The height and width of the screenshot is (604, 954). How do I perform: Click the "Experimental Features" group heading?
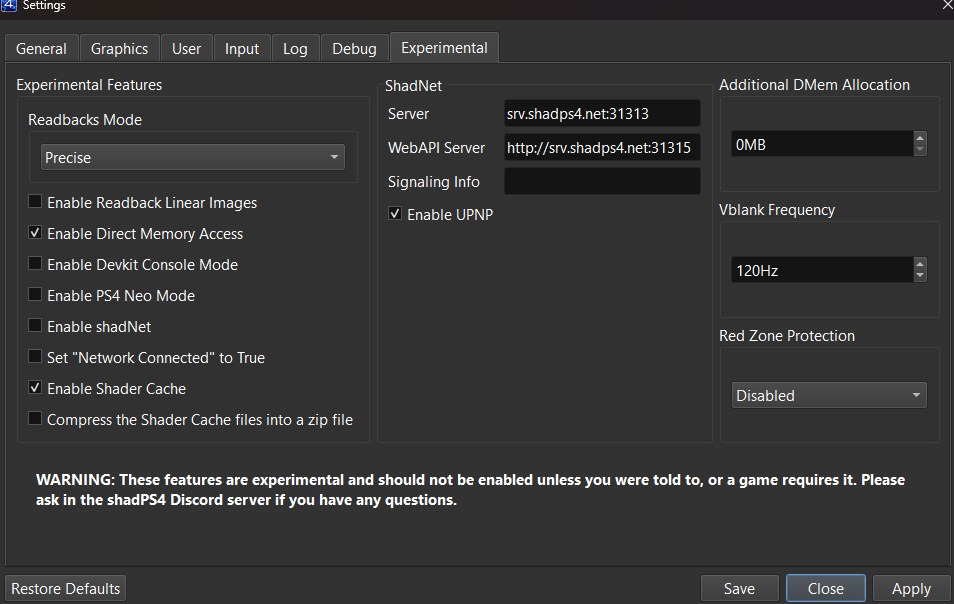coord(89,85)
